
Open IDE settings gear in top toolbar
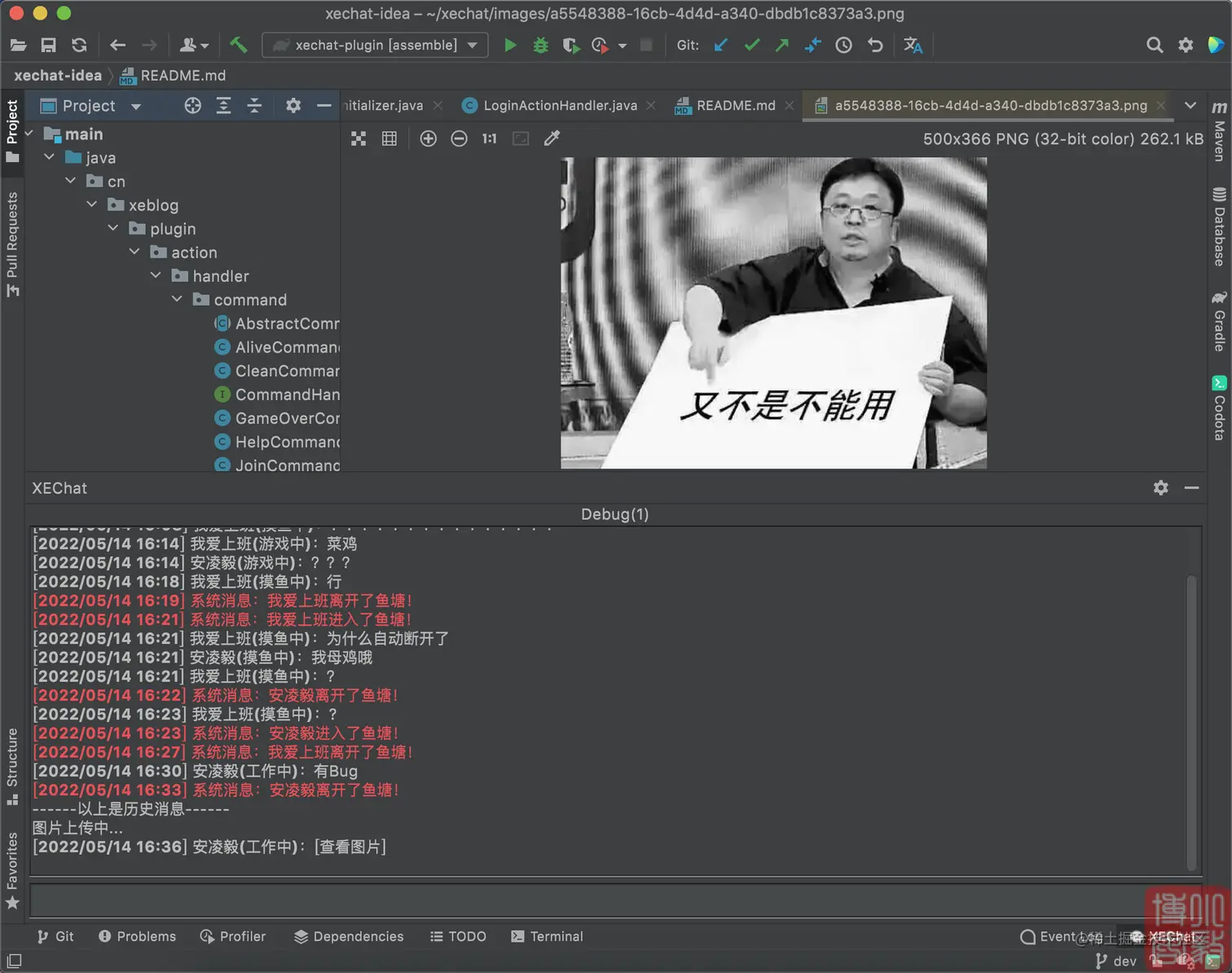(x=1186, y=45)
